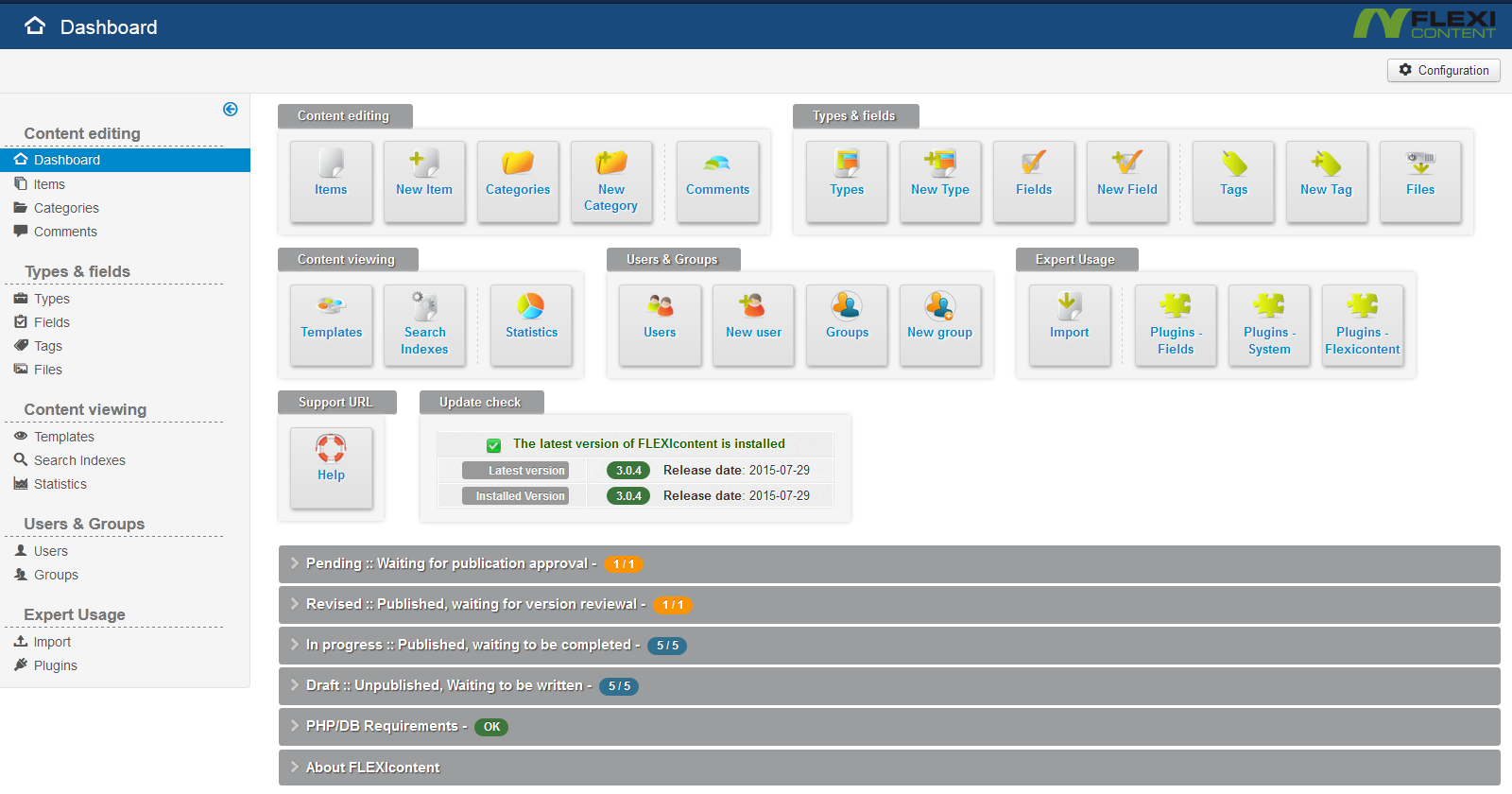Click the home icon in the header
Viewport: 1512px width, 794px height.
pos(35,26)
